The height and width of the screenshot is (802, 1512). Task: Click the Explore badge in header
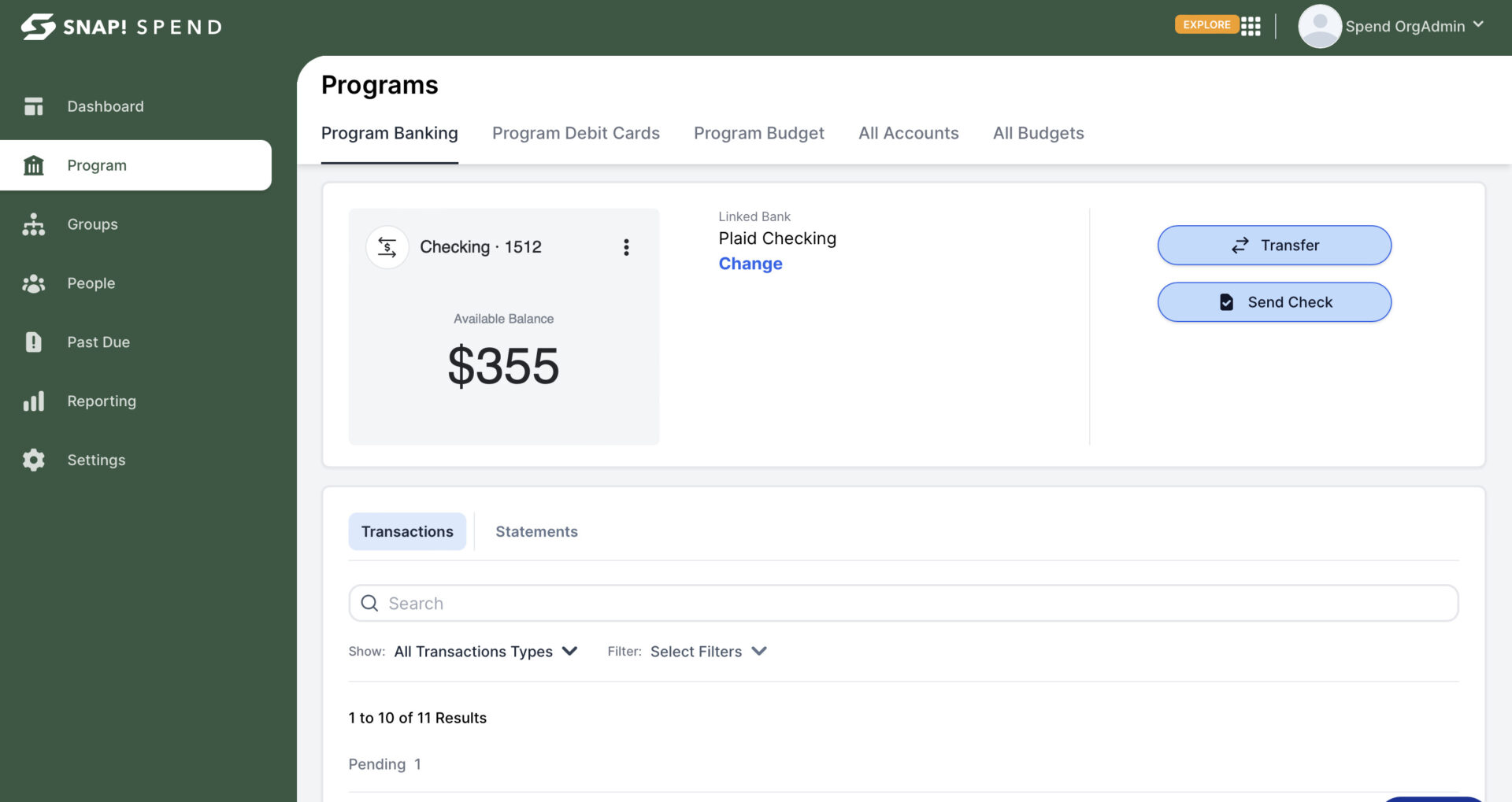click(1206, 24)
